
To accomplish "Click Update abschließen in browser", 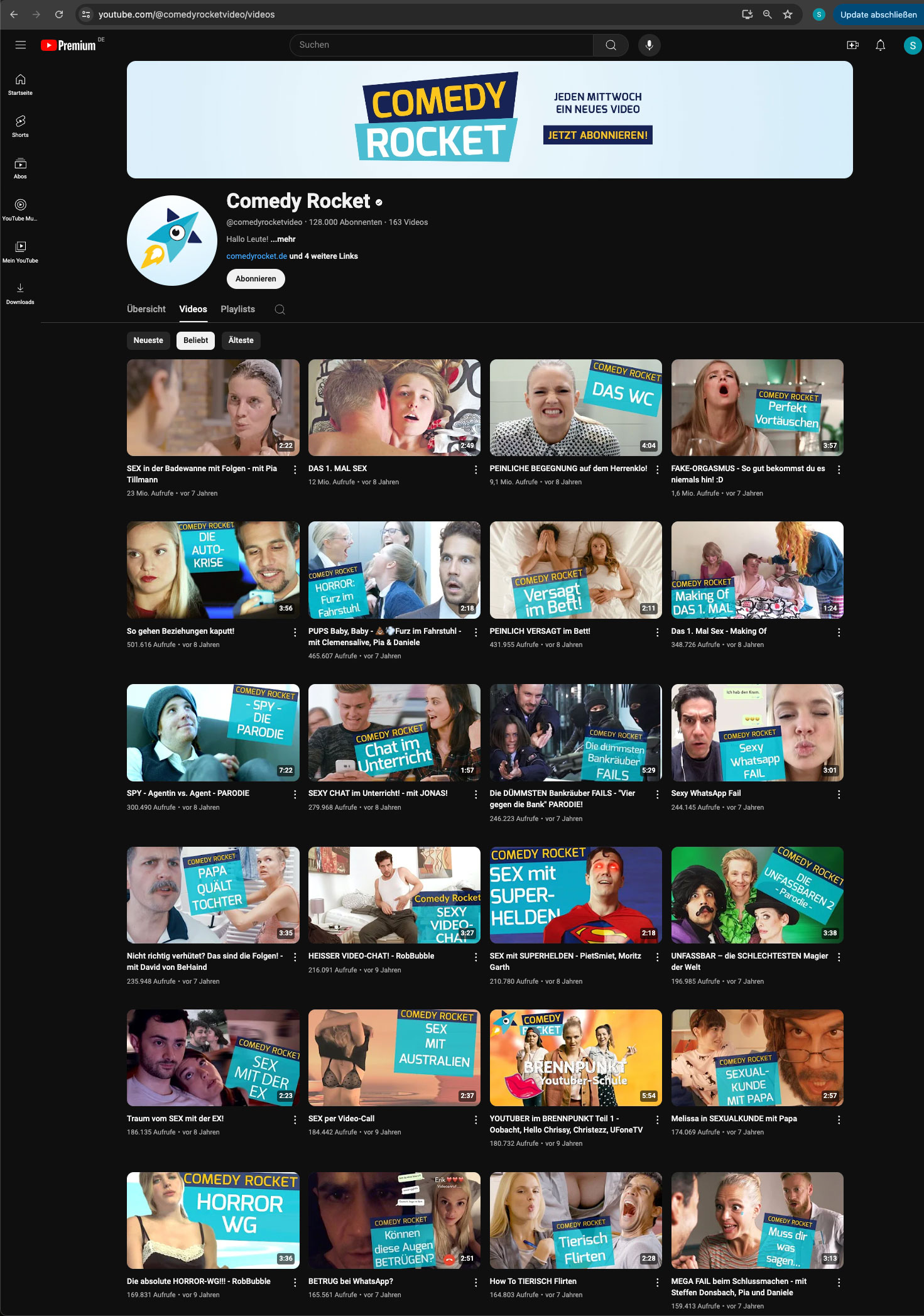I will [x=878, y=14].
